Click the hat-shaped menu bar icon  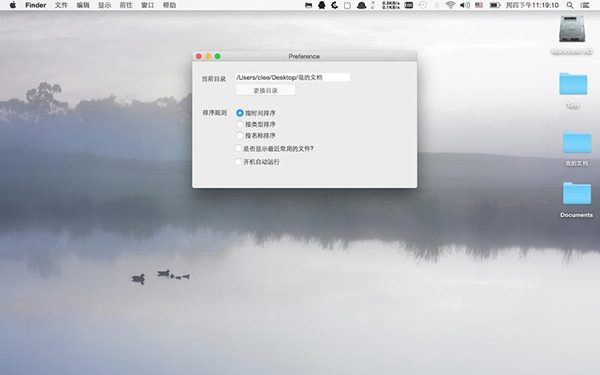coord(361,5)
